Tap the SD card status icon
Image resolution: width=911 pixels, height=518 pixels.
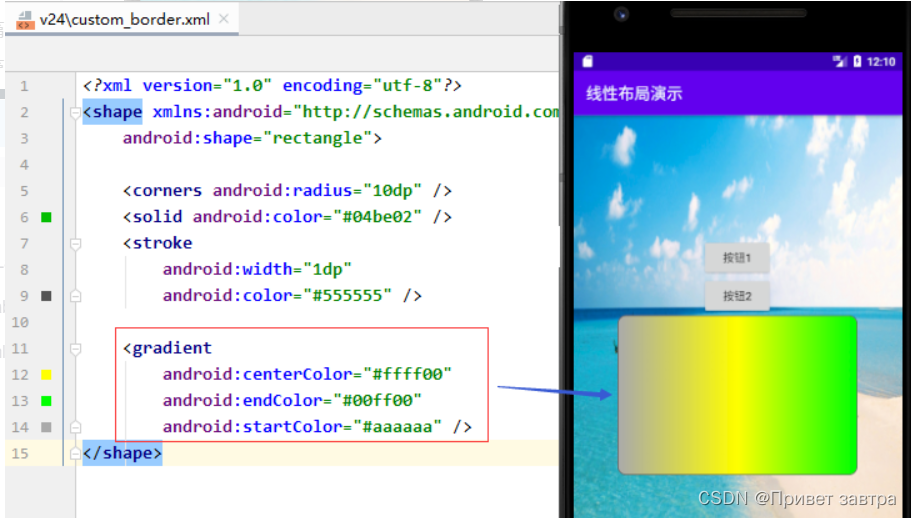587,62
